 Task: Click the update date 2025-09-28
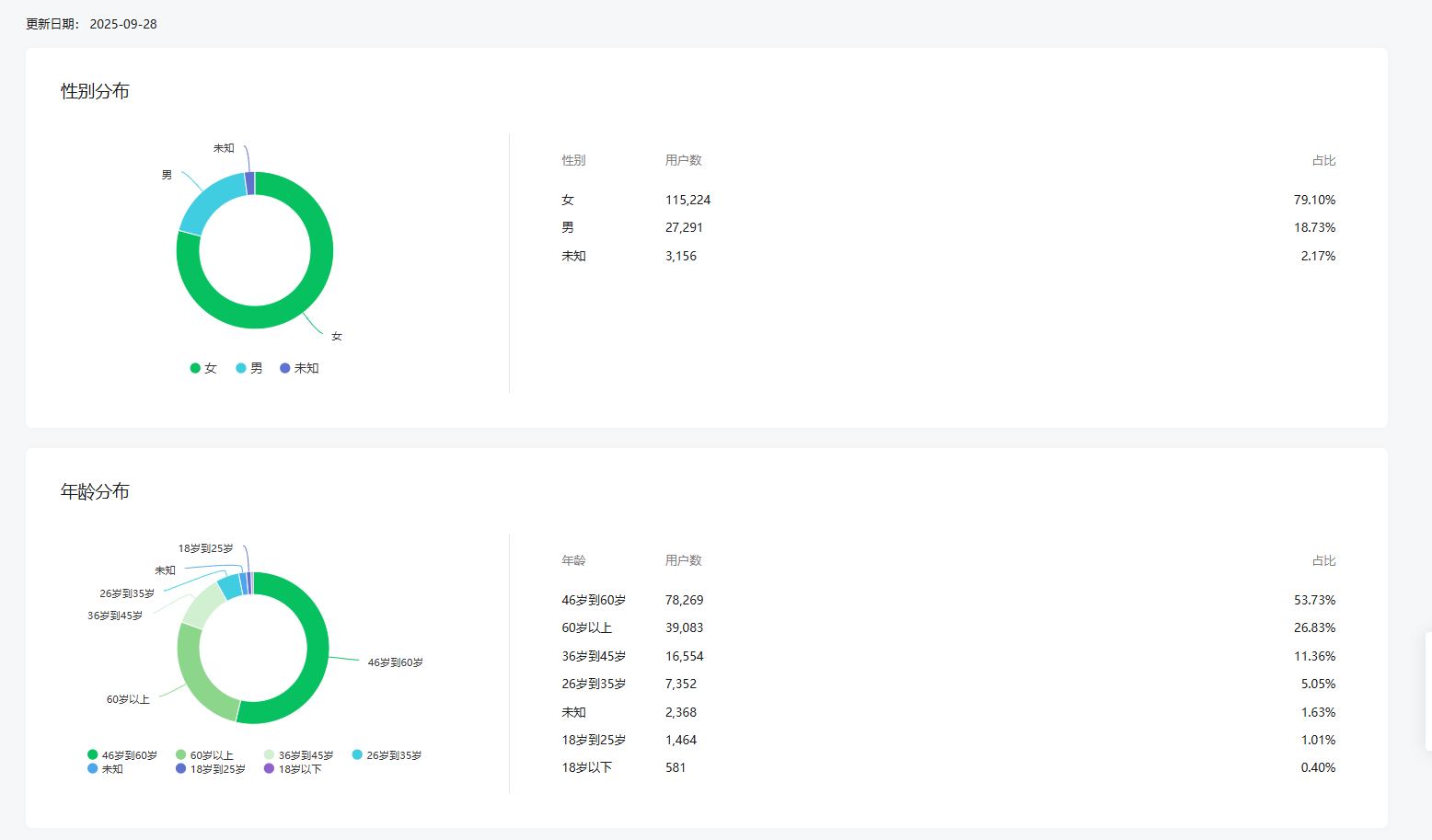click(123, 24)
